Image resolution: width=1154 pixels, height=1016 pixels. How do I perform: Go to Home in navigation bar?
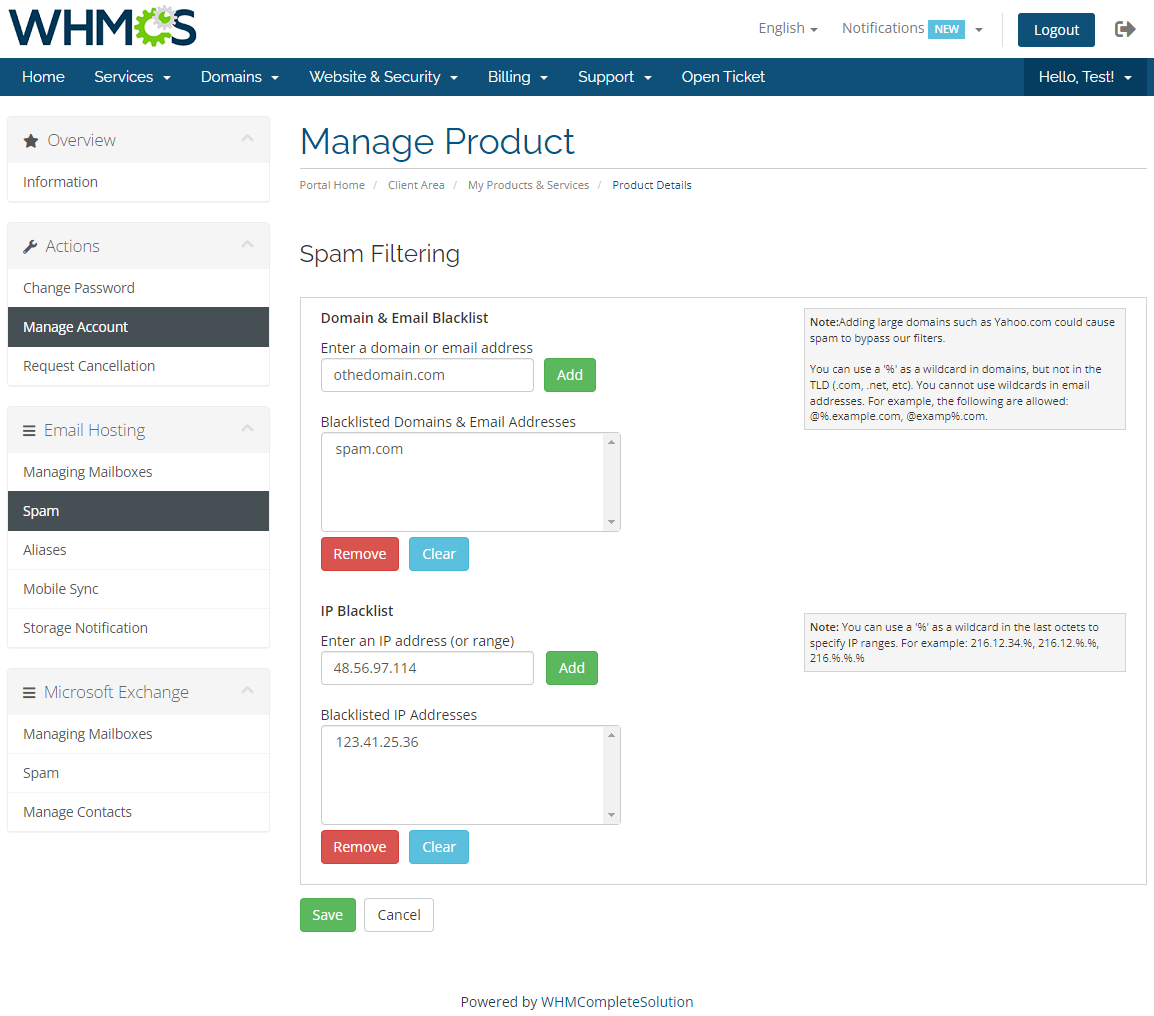pyautogui.click(x=43, y=77)
